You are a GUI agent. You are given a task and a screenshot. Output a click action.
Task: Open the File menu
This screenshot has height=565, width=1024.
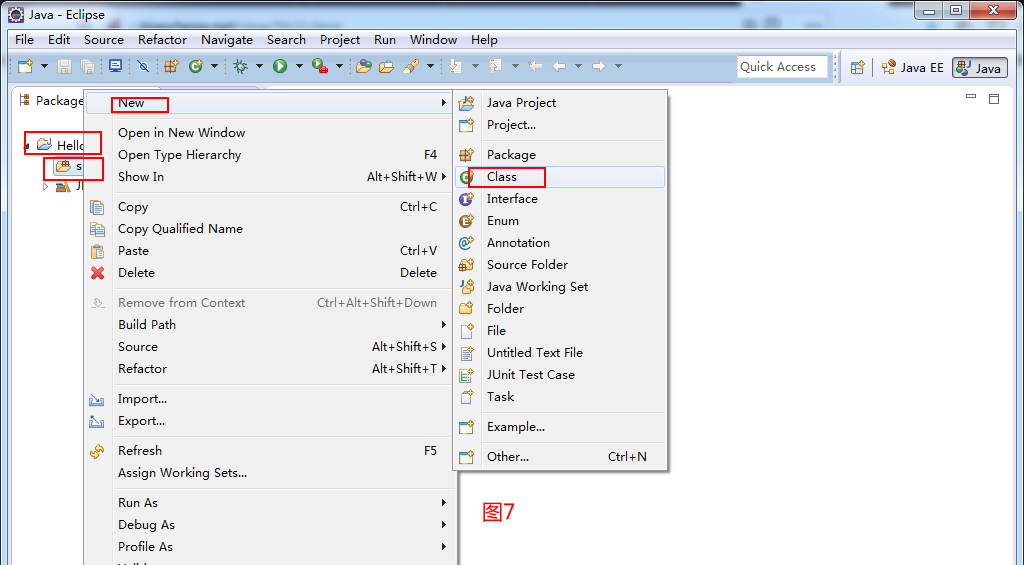click(24, 40)
